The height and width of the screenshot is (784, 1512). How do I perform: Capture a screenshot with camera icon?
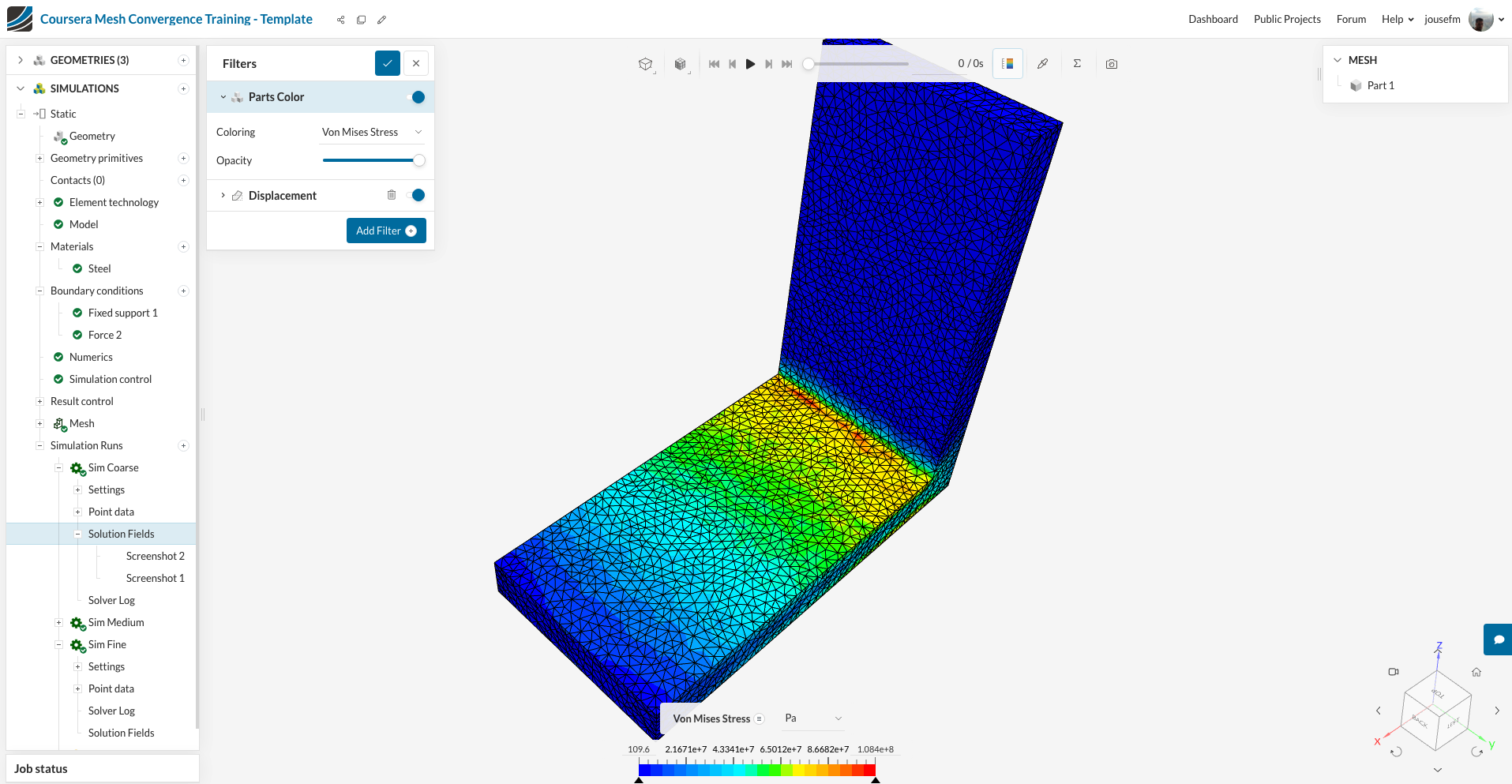pyautogui.click(x=1112, y=64)
